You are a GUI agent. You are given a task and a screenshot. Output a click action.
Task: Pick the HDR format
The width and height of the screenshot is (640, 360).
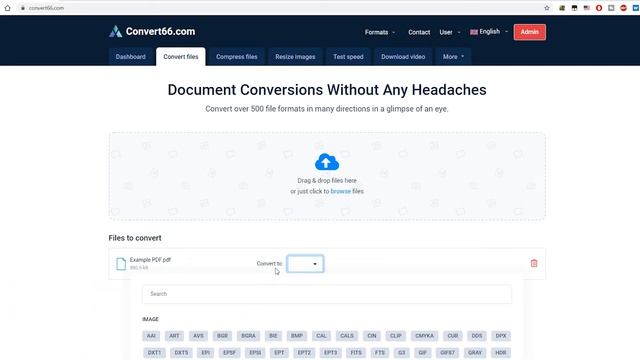point(501,352)
